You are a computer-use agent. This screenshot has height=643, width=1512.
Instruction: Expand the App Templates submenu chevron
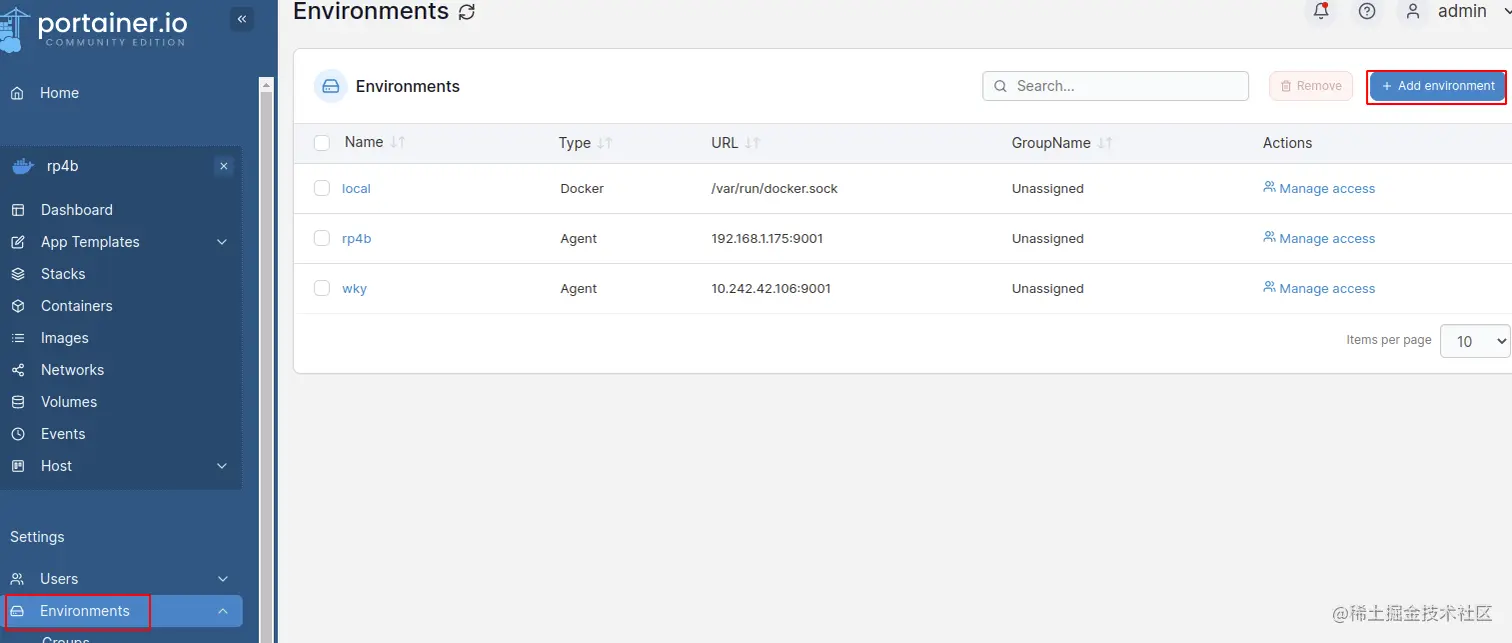[222, 242]
